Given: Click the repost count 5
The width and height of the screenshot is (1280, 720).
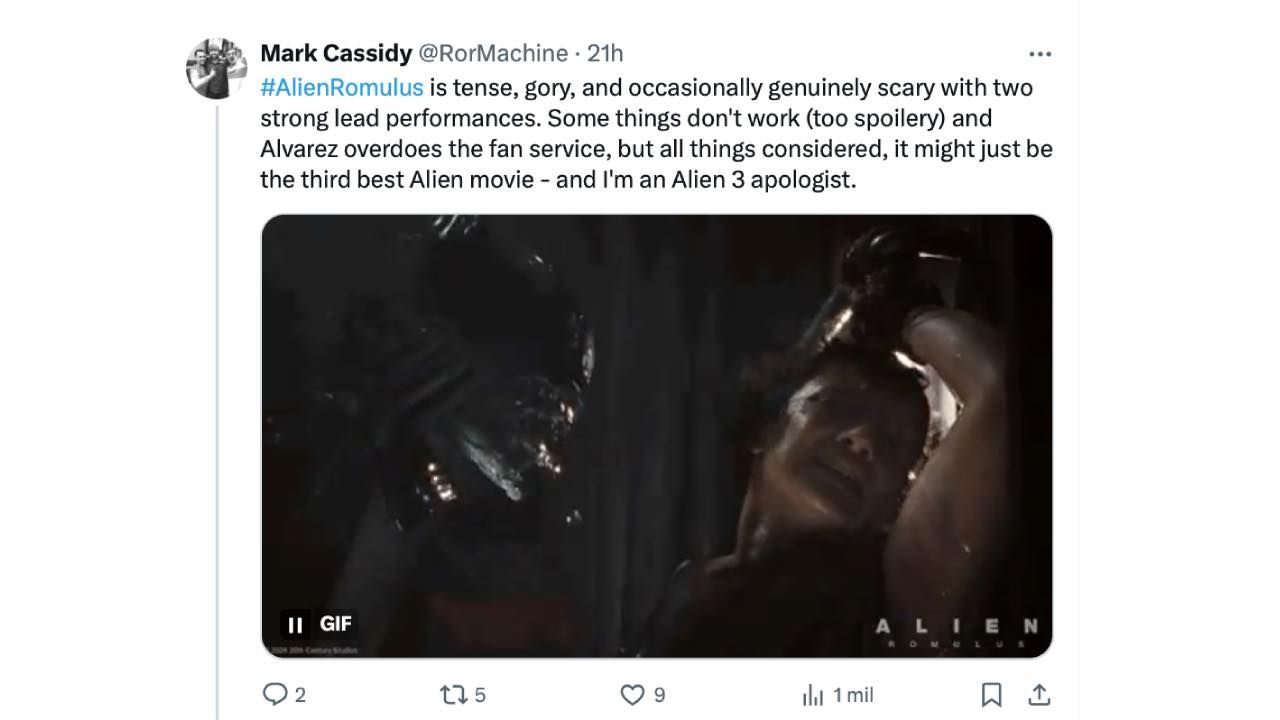Looking at the screenshot, I should 480,695.
